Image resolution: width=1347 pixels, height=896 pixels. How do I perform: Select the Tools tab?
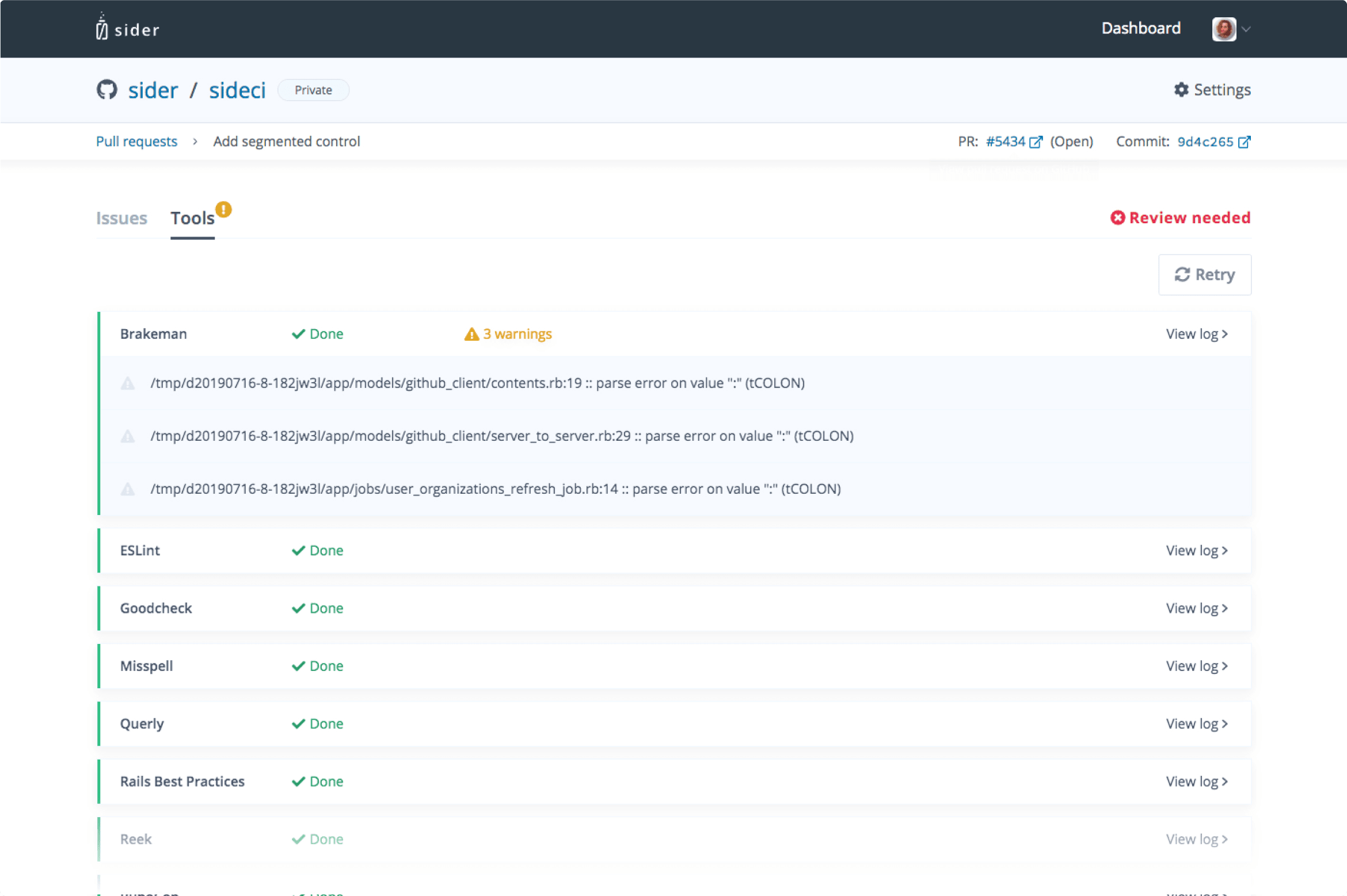tap(192, 218)
